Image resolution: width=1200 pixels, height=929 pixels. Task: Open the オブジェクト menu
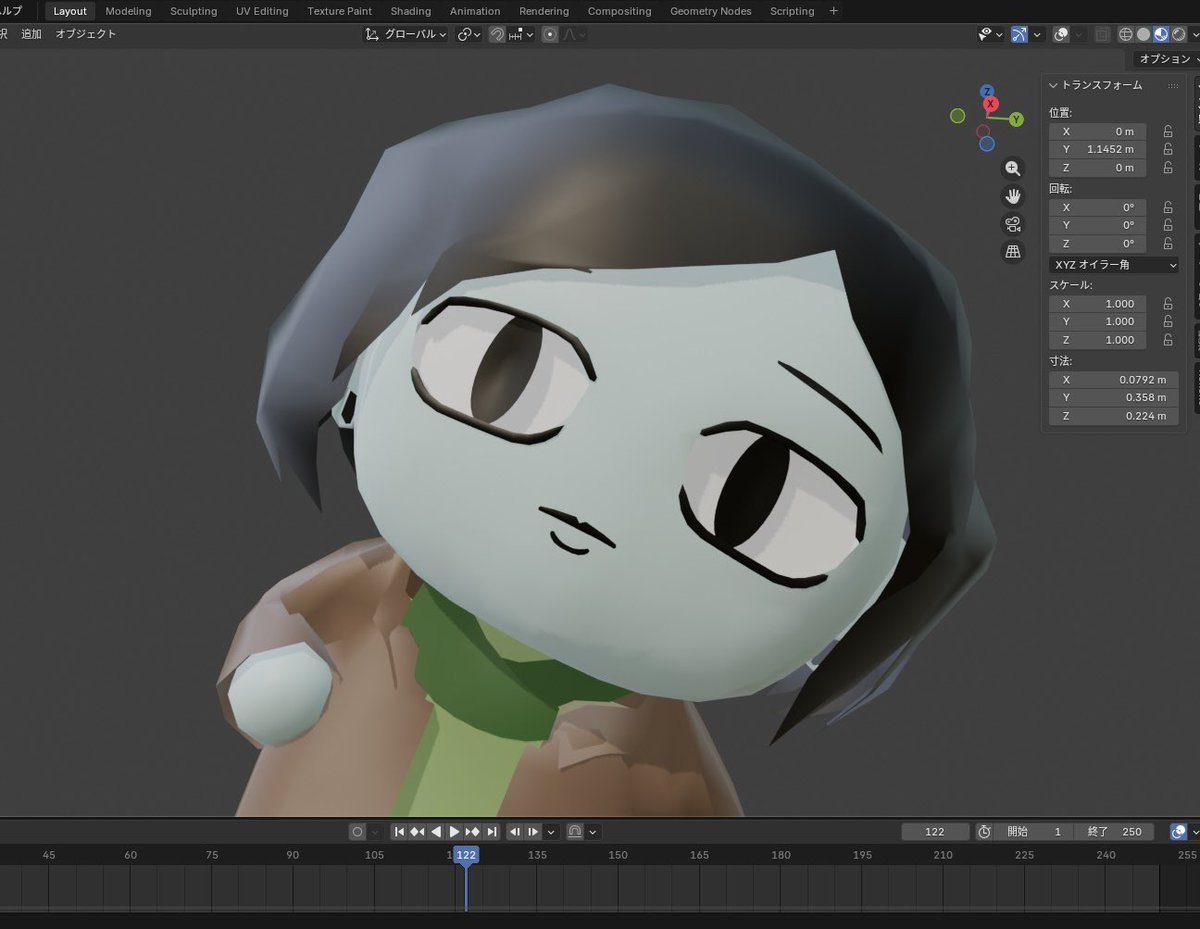click(x=86, y=34)
